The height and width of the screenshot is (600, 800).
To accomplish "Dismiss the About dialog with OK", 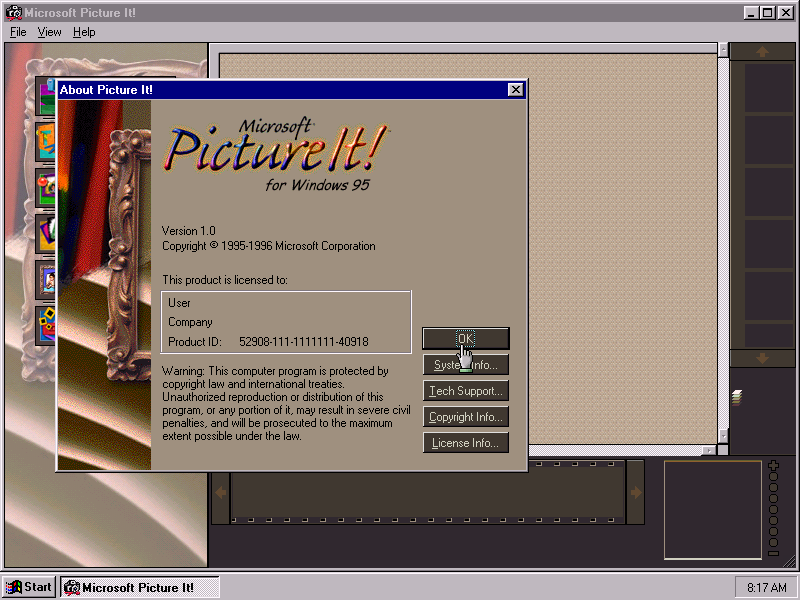I will (465, 338).
